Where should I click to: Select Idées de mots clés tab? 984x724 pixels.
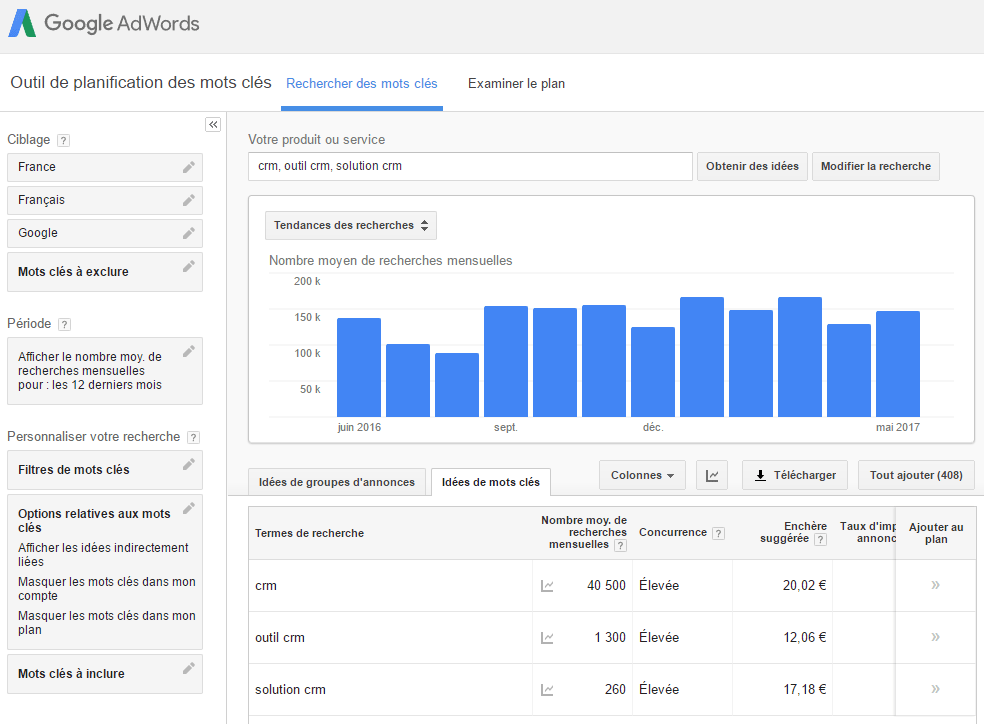(x=491, y=482)
